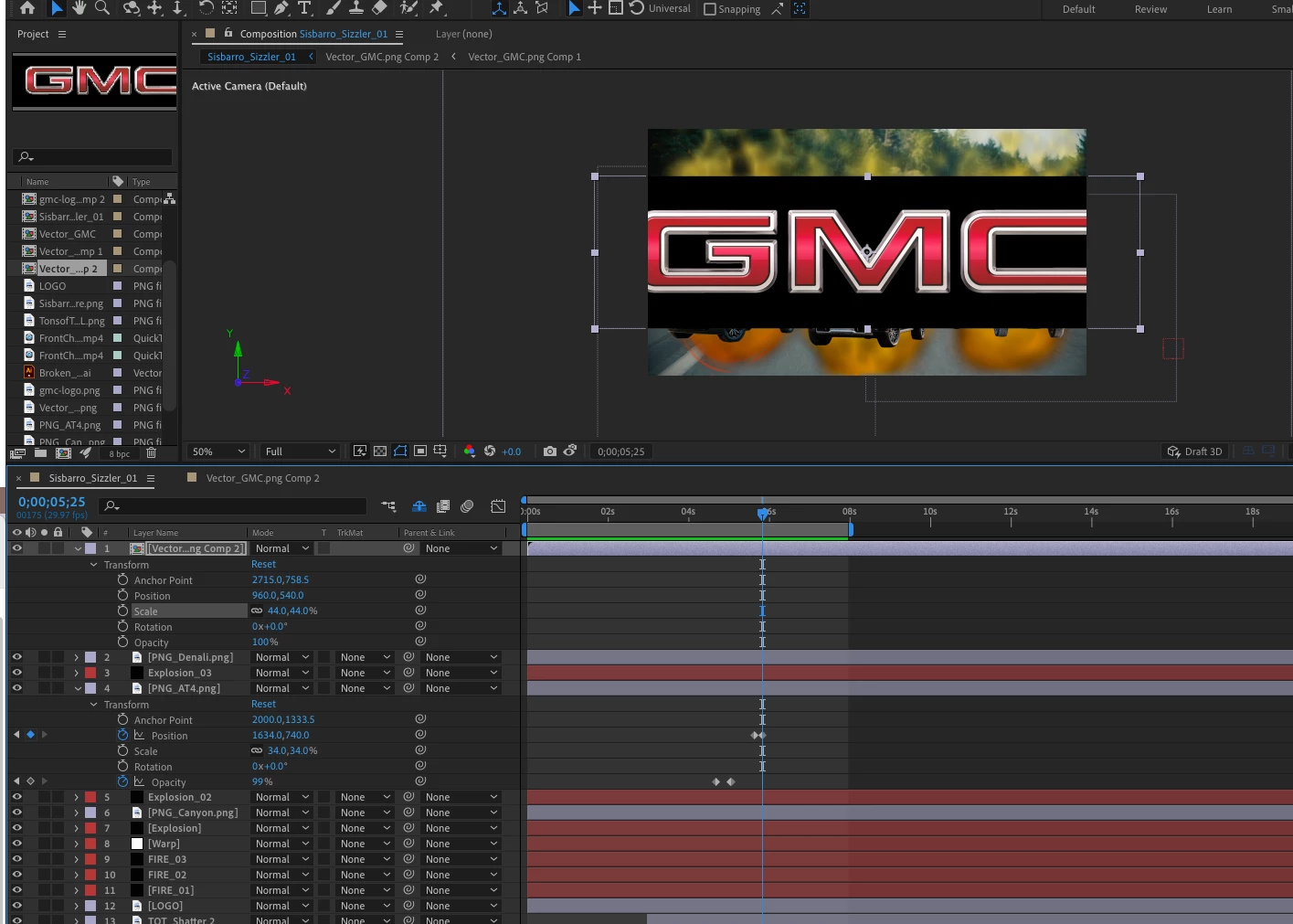The width and height of the screenshot is (1293, 924).
Task: Select the Type text tool
Action: [304, 8]
